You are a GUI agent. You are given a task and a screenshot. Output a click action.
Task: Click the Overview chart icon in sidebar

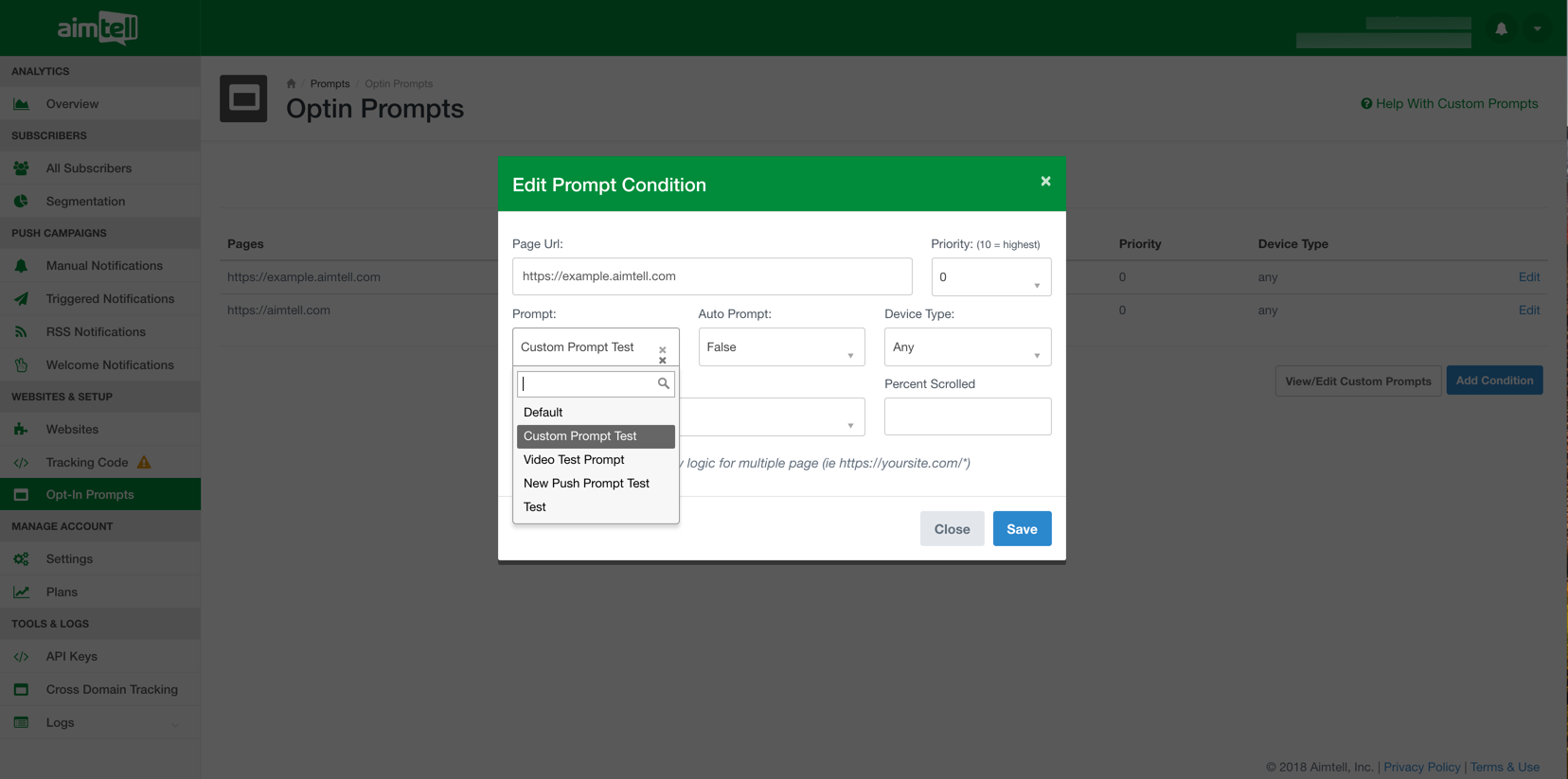pyautogui.click(x=21, y=104)
